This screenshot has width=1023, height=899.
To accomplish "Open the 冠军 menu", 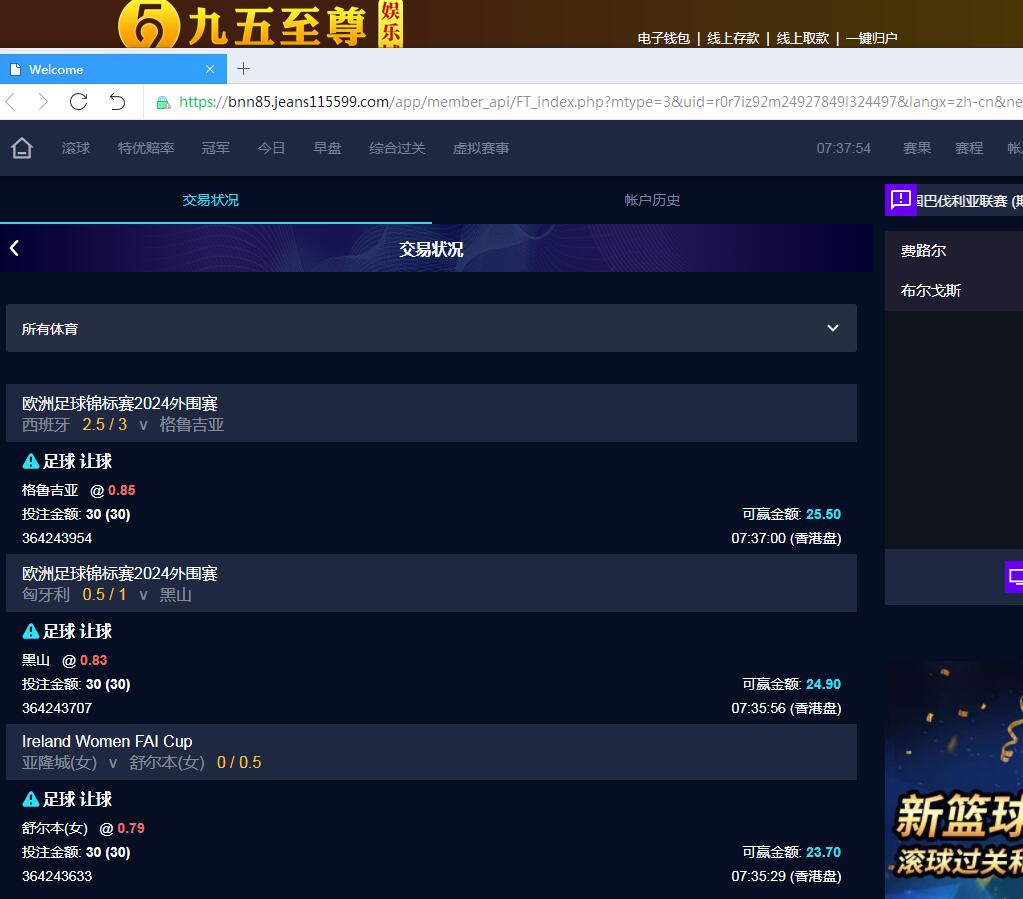I will click(x=216, y=148).
